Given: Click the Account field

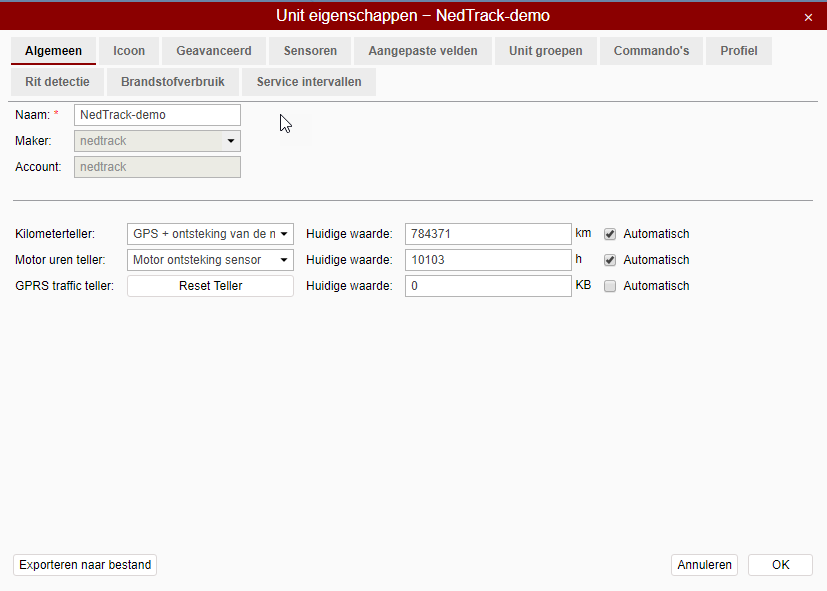Looking at the screenshot, I should pyautogui.click(x=157, y=167).
